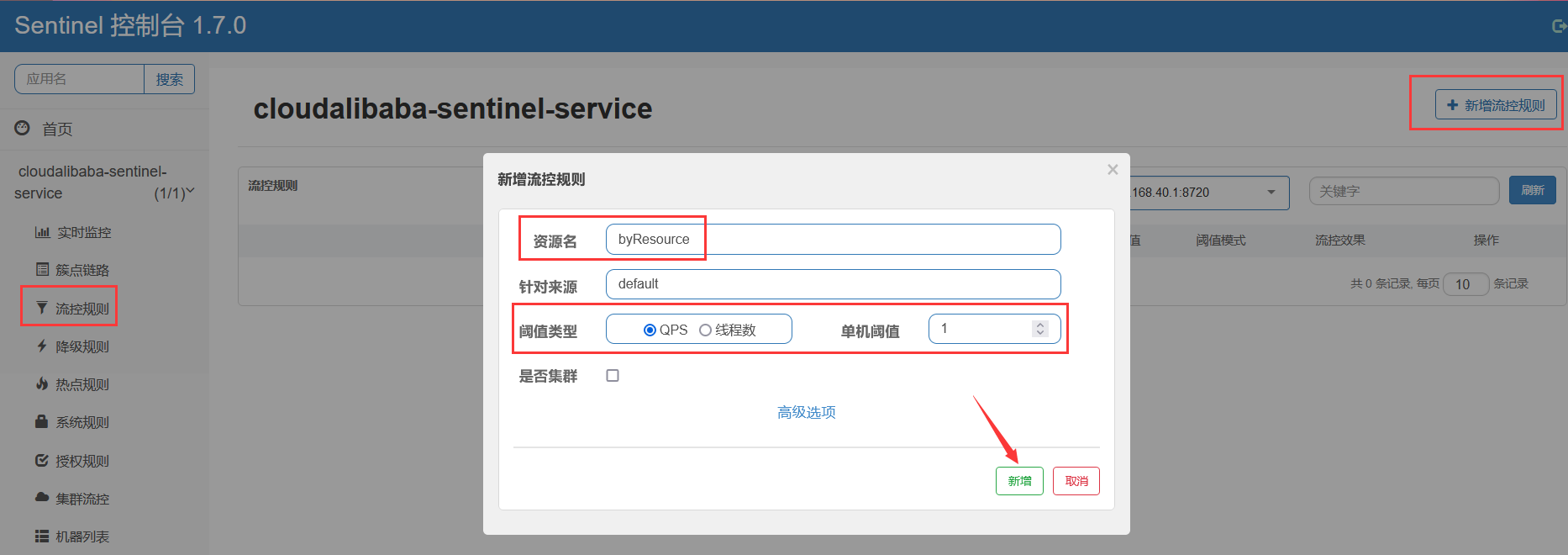This screenshot has width=1568, height=555.
Task: Click the page size field showing 10
Action: click(1465, 284)
